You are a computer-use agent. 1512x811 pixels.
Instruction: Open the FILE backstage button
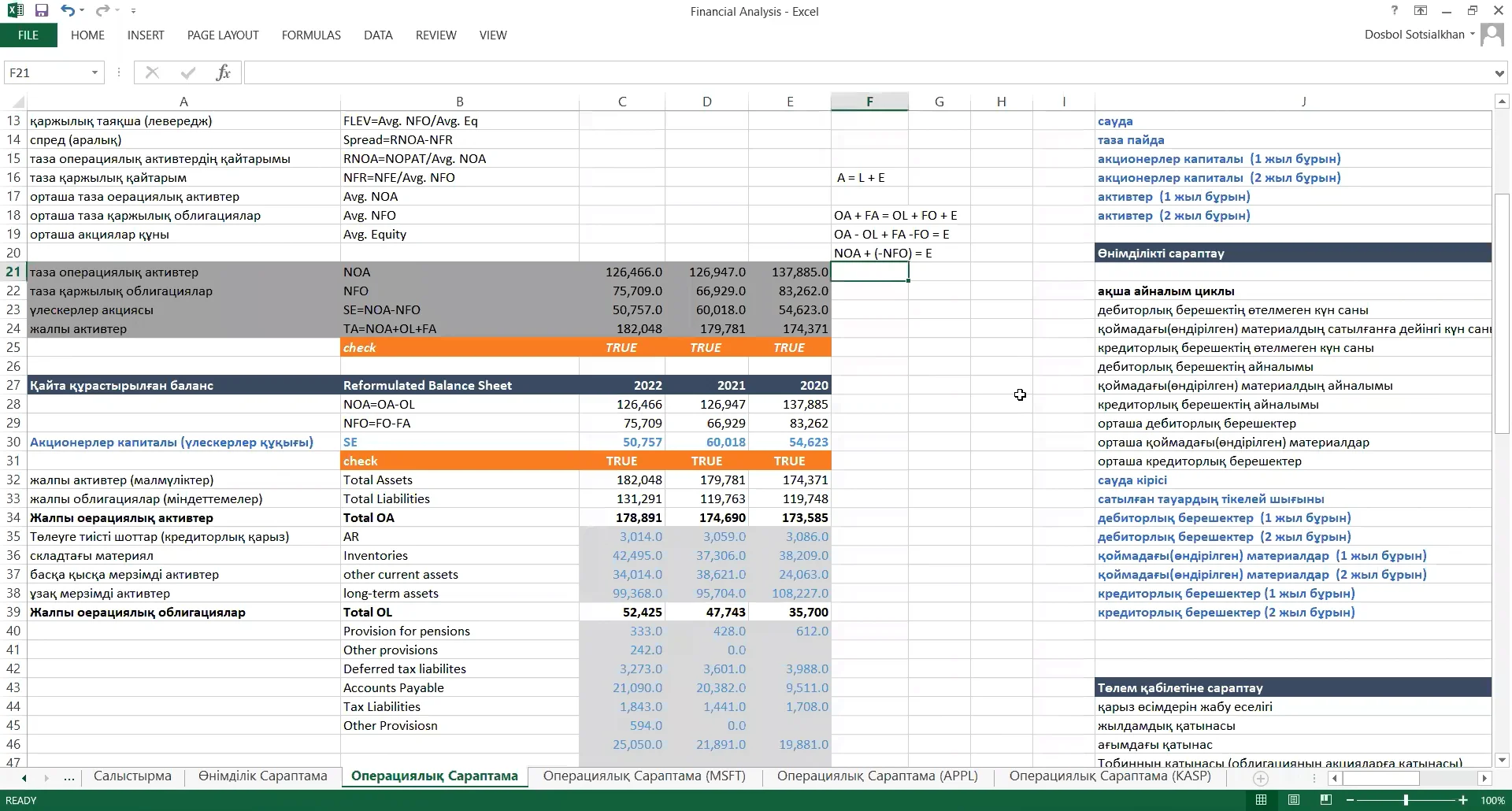tap(28, 35)
